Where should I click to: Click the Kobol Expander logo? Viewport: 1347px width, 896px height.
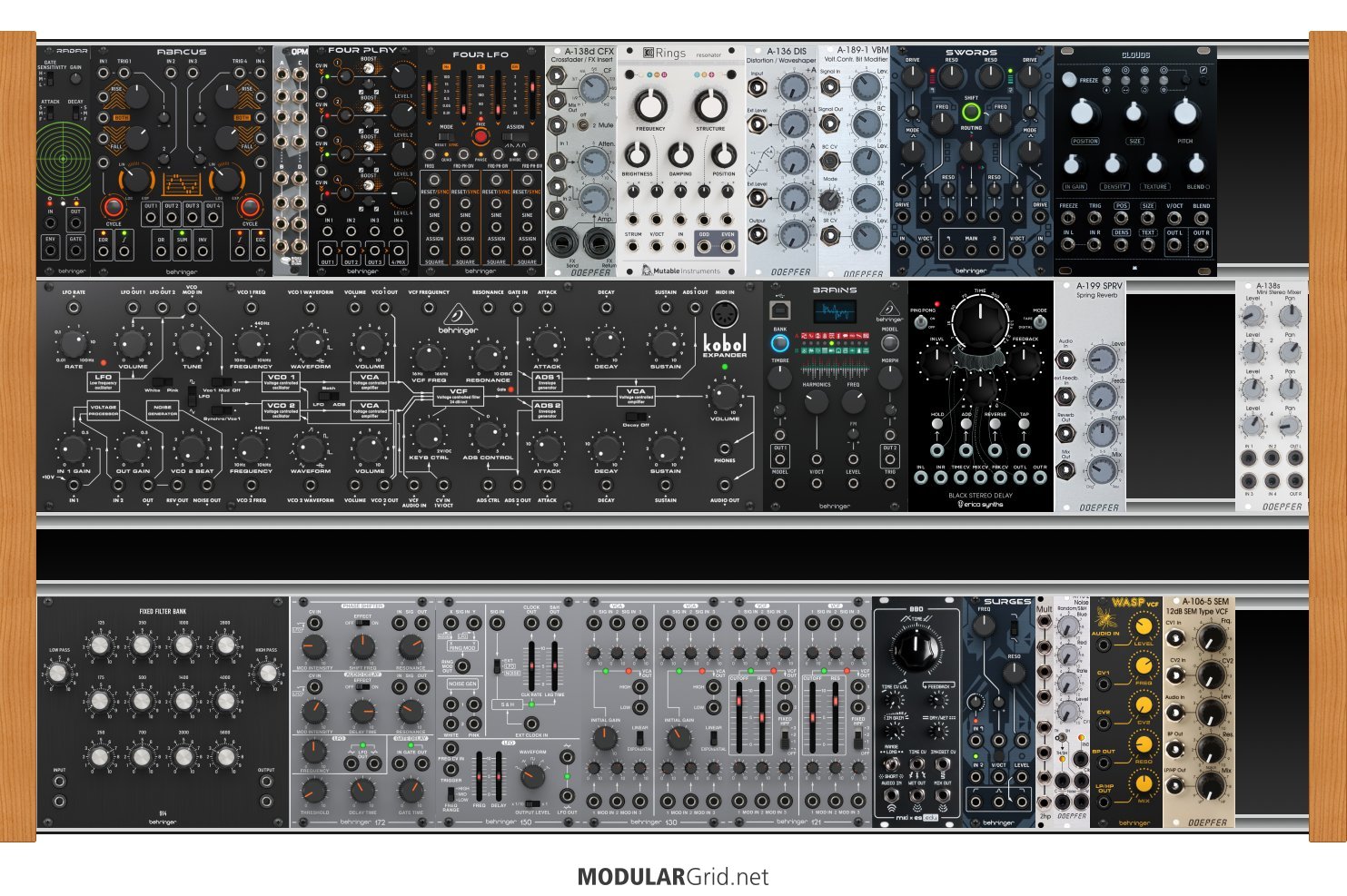[x=725, y=346]
